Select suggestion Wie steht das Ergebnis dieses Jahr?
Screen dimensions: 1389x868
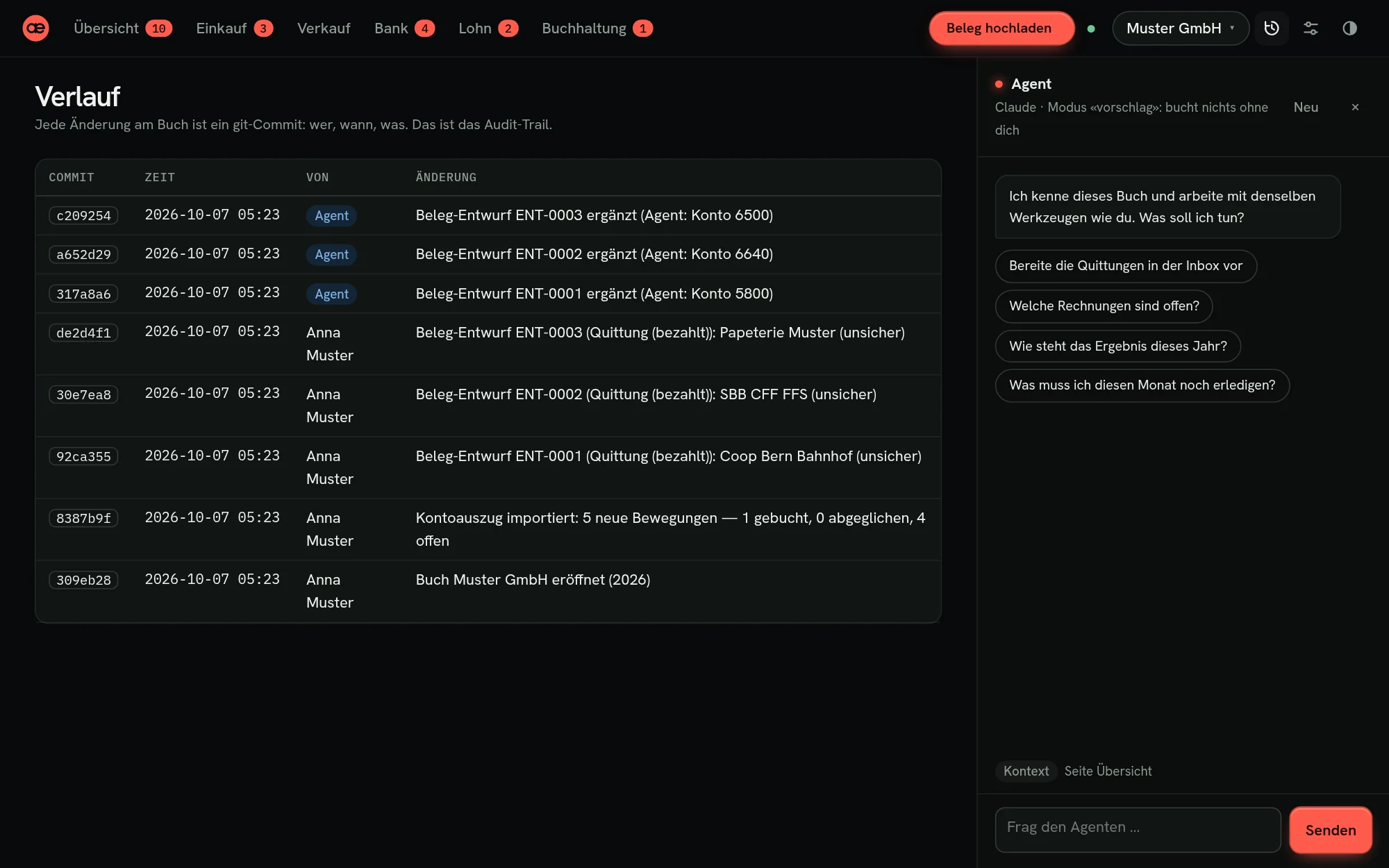coord(1117,346)
